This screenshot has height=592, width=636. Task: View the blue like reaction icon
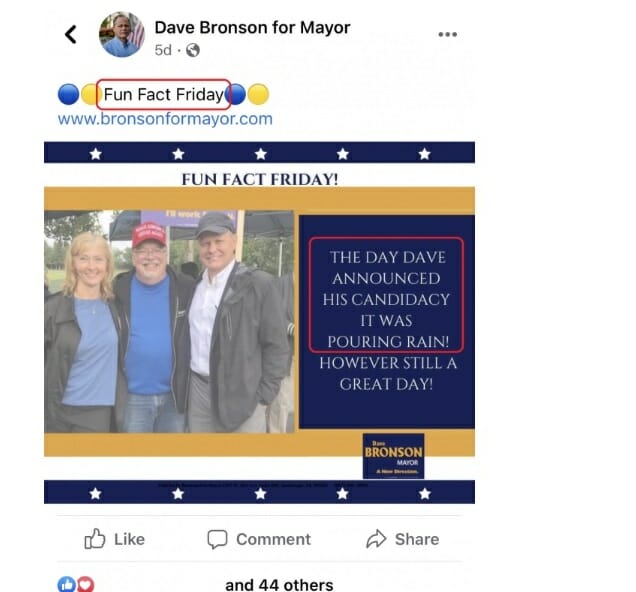tap(66, 584)
